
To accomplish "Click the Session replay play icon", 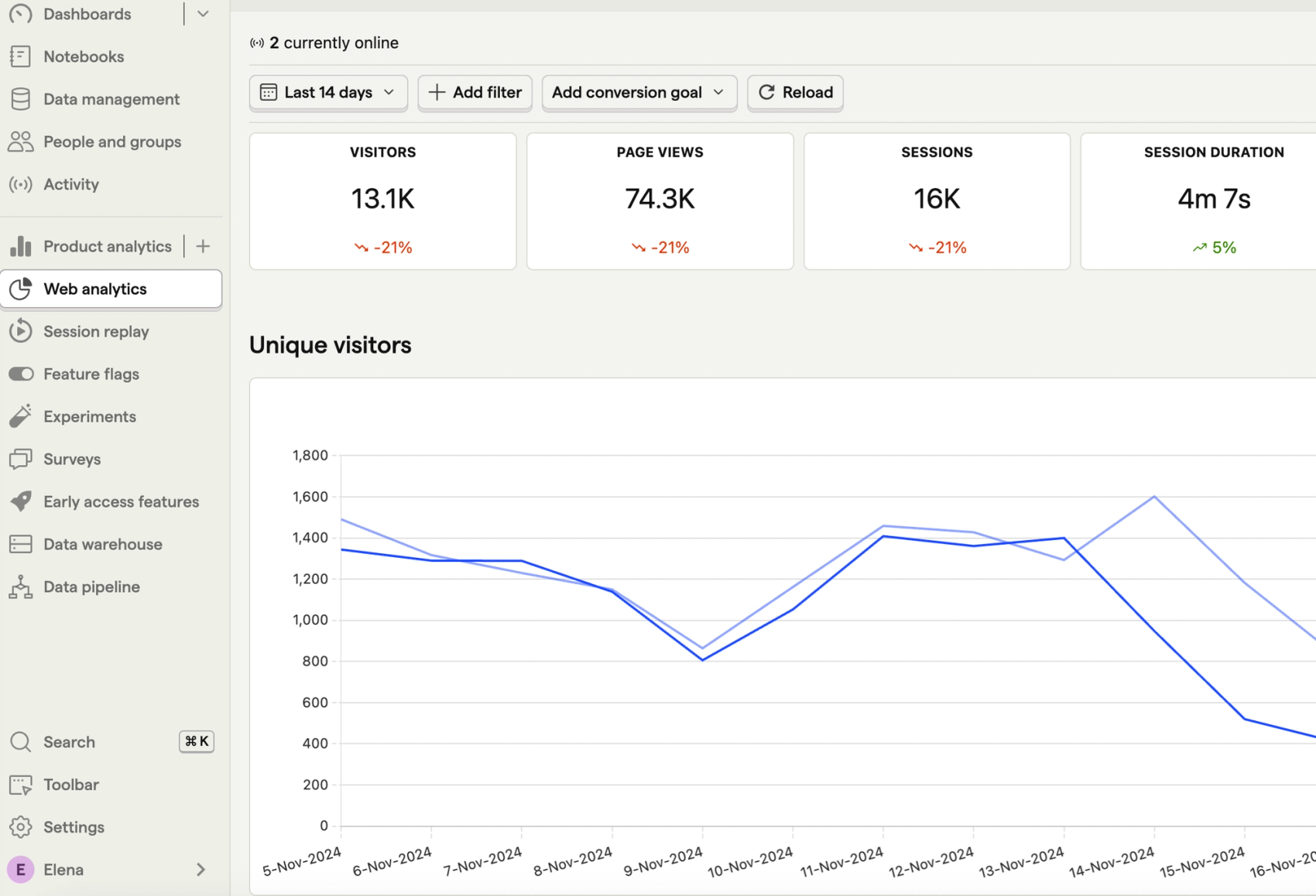I will coord(21,331).
